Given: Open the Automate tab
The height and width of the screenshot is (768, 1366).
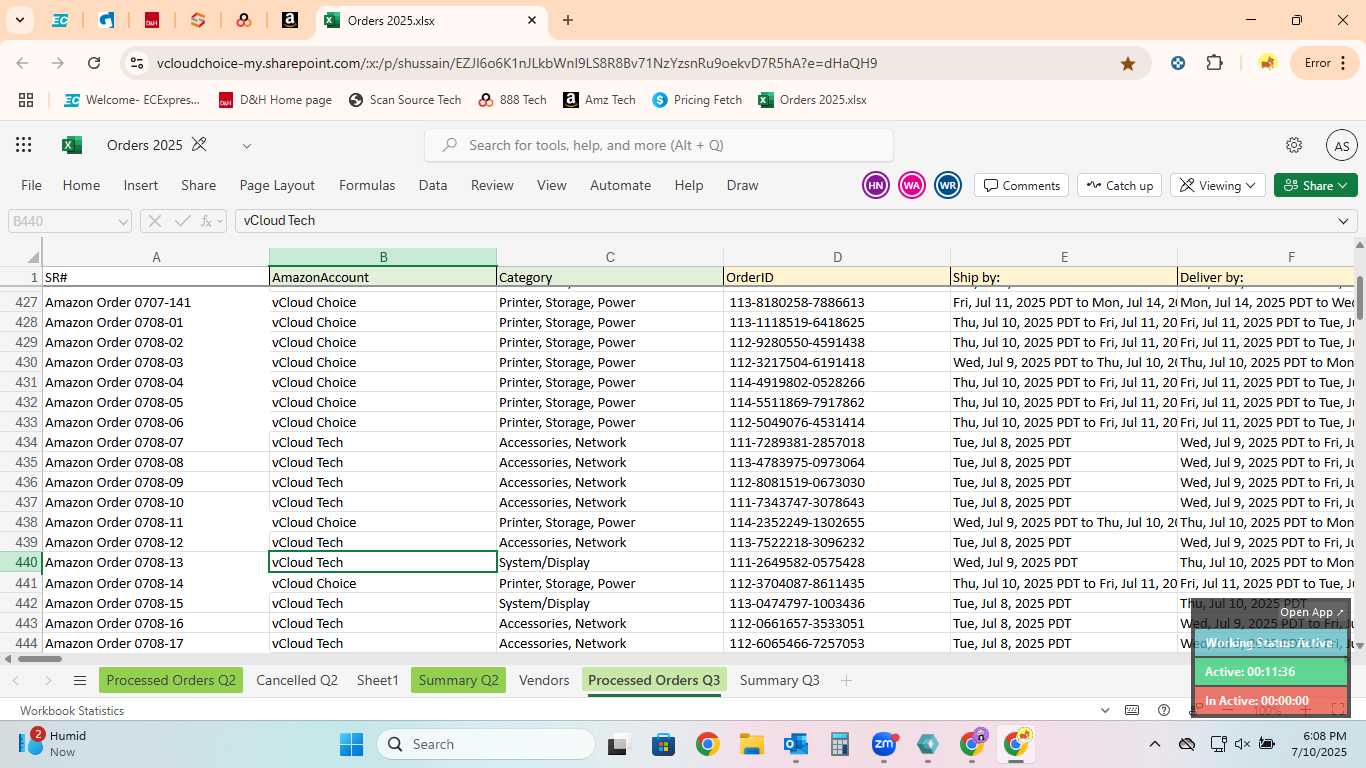Looking at the screenshot, I should pos(620,185).
